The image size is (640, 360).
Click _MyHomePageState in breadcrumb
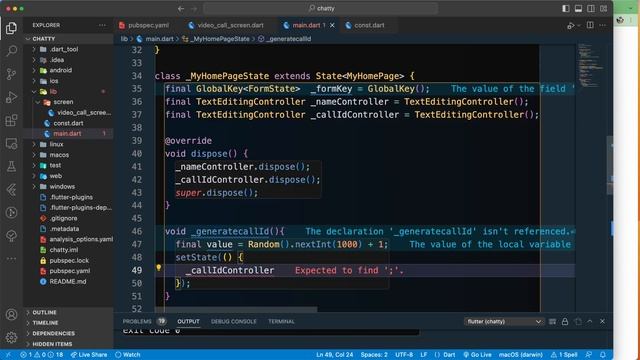pos(219,39)
